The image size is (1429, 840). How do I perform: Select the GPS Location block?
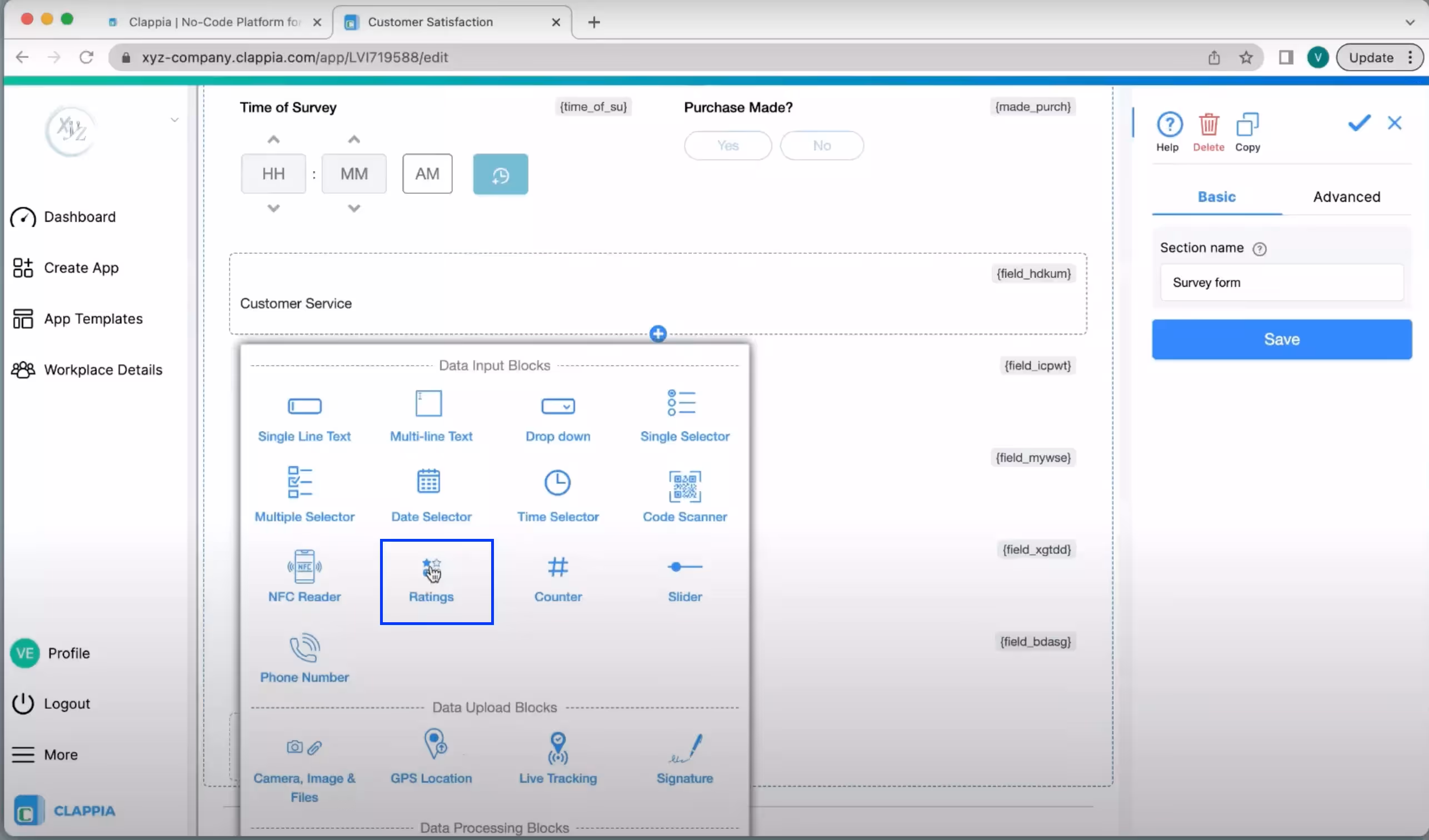tap(431, 758)
